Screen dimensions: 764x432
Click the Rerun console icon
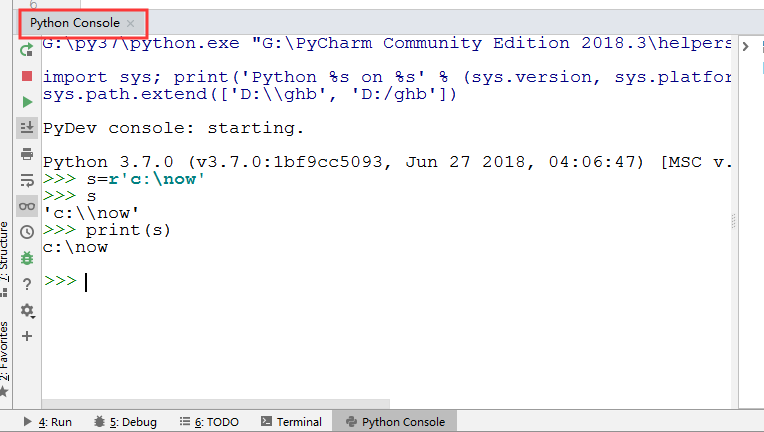27,49
